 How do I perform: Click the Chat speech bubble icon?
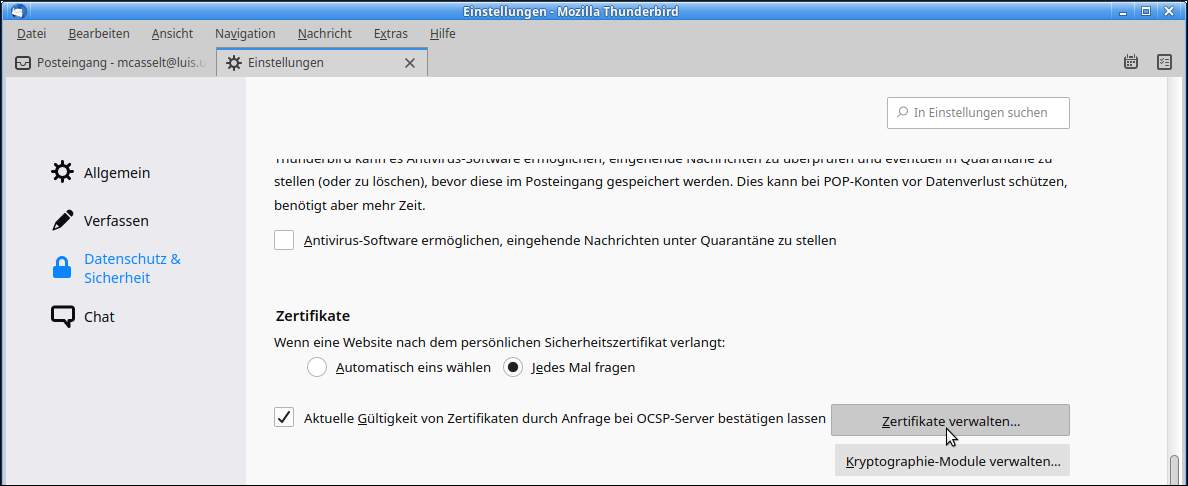point(63,316)
